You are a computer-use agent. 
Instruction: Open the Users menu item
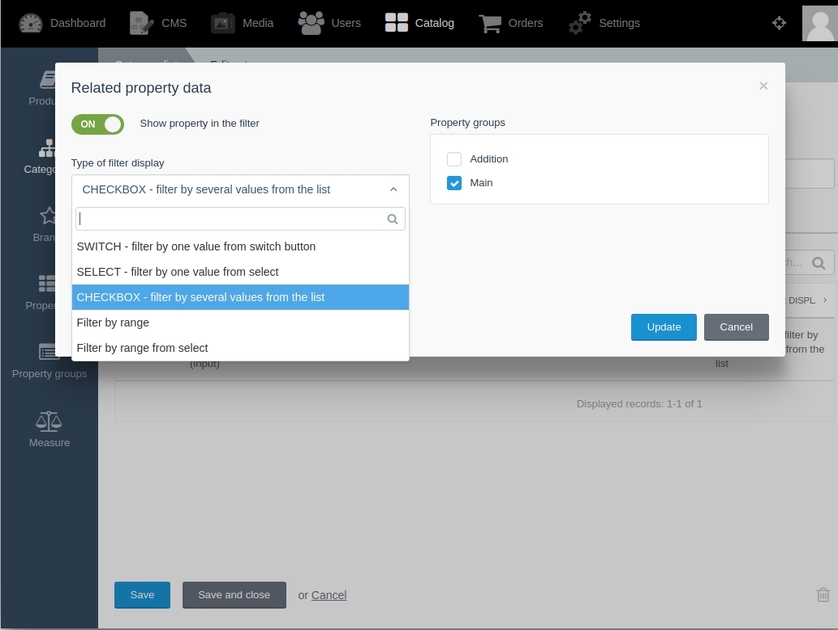click(329, 23)
